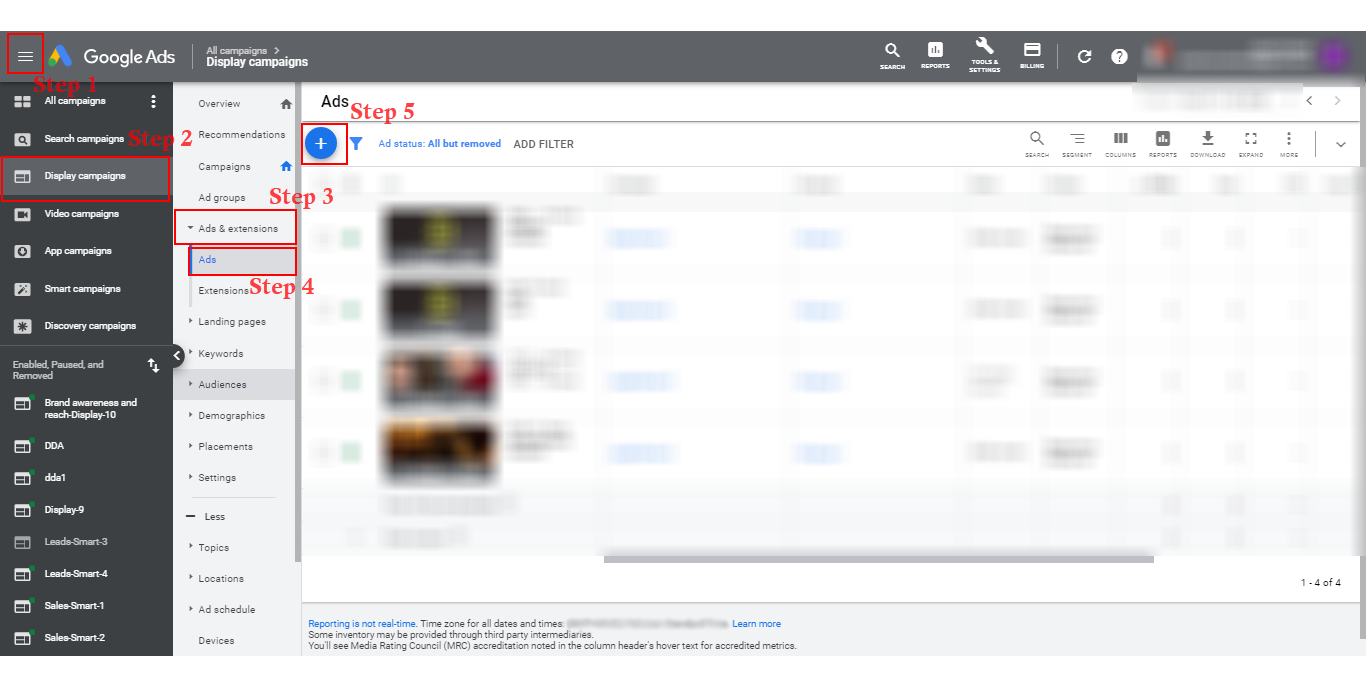This screenshot has height=687, width=1366.
Task: Open Tools & Settings wrench
Action: [x=984, y=55]
